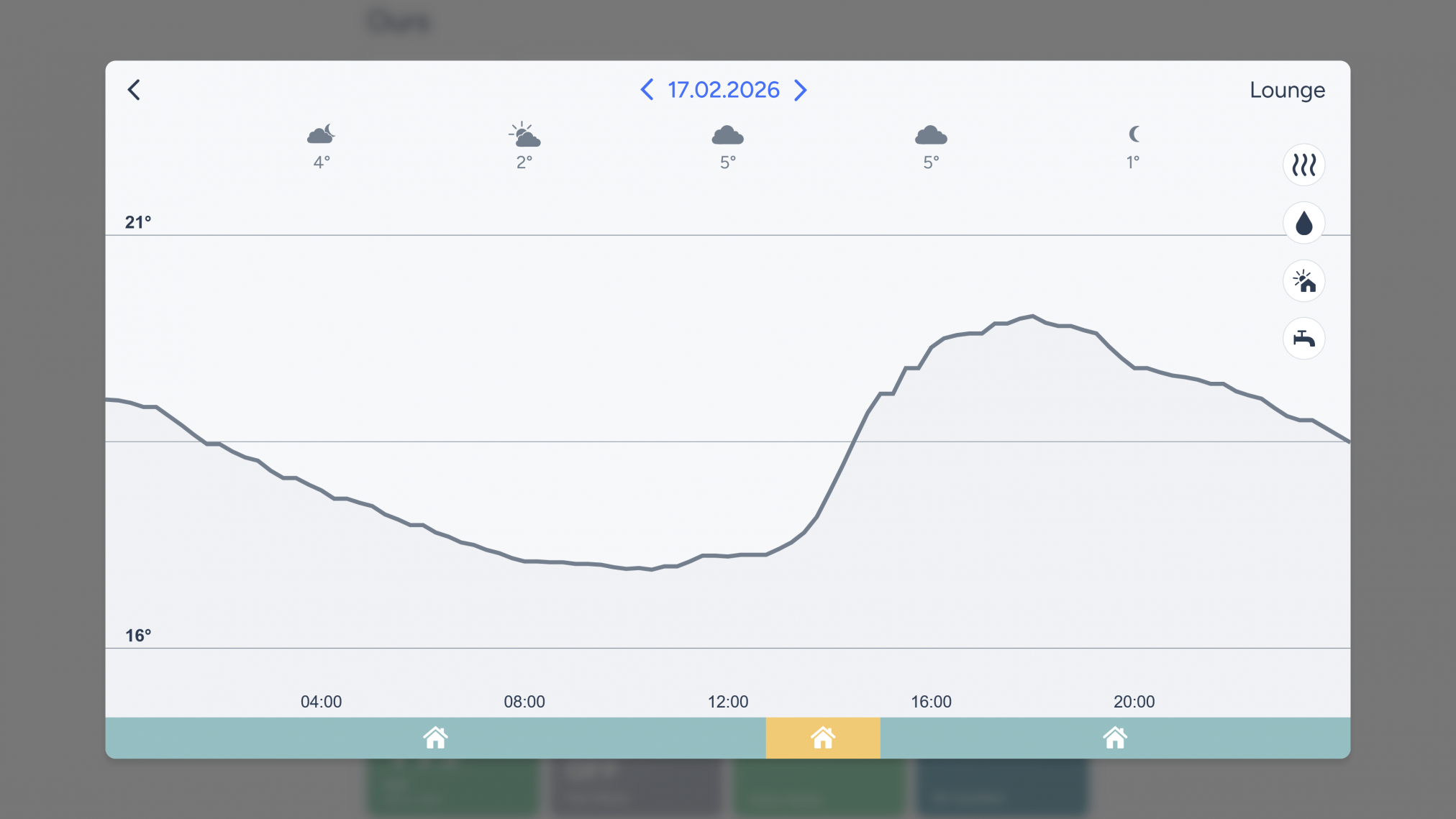
Task: Click the 5° temperature label above 16:00
Action: point(931,163)
